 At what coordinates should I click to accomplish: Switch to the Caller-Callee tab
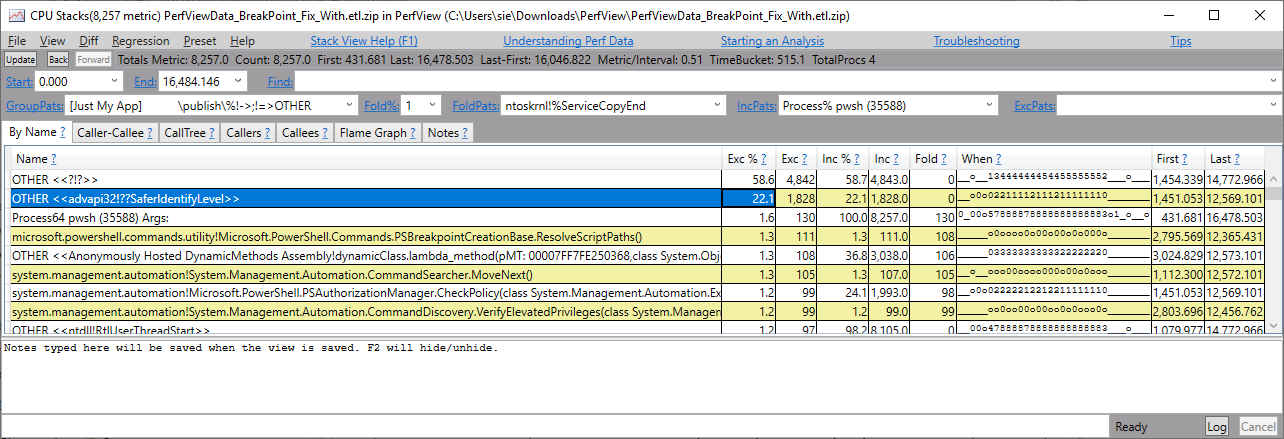coord(114,132)
